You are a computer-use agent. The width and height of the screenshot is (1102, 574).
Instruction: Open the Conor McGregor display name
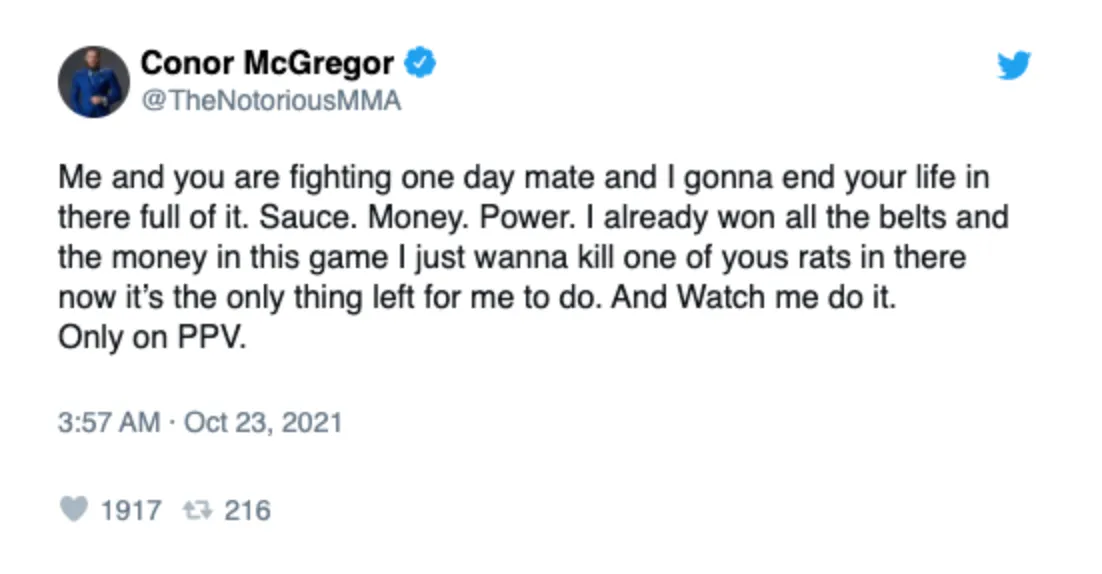pyautogui.click(x=267, y=63)
